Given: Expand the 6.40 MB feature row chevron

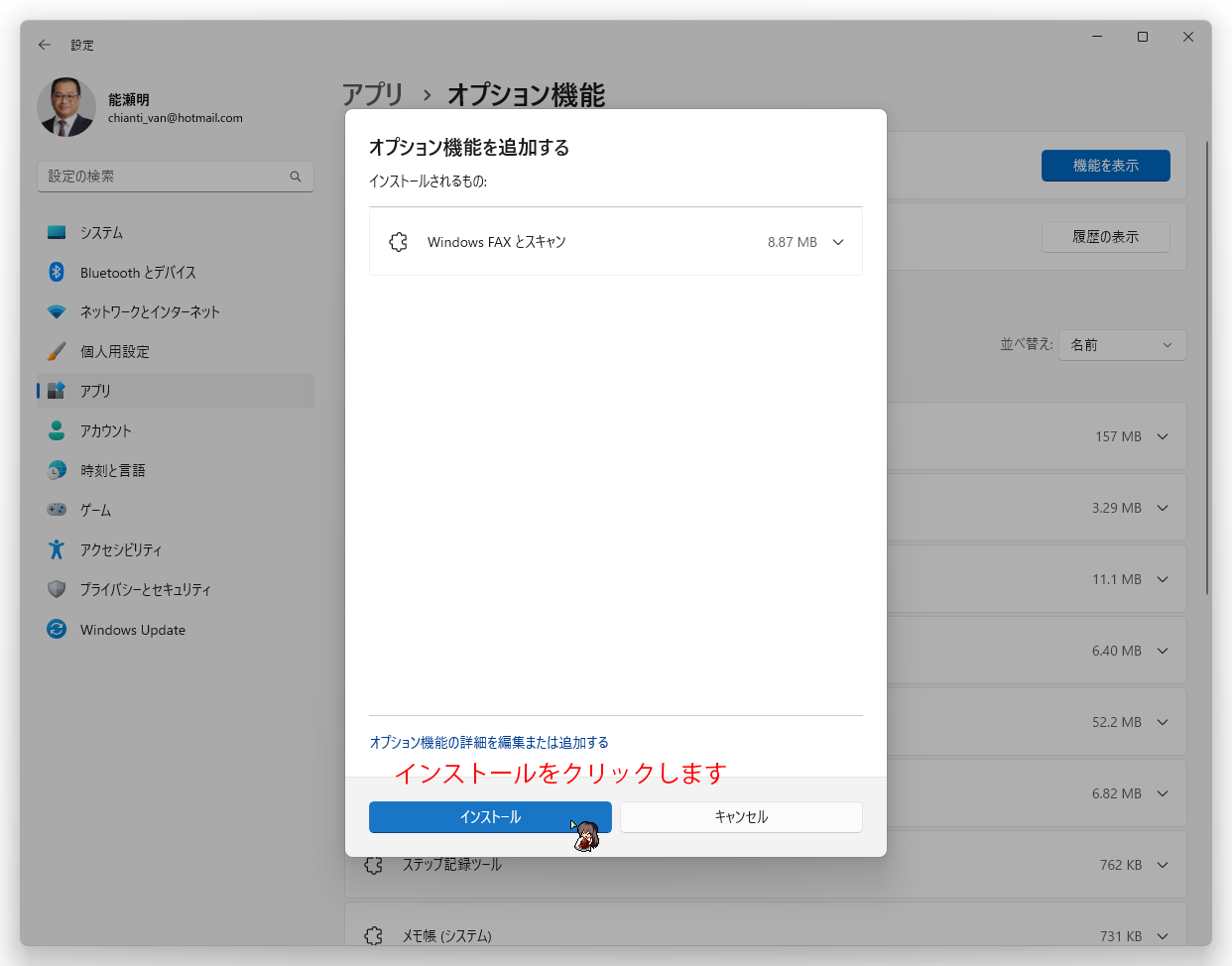Looking at the screenshot, I should (x=1163, y=651).
